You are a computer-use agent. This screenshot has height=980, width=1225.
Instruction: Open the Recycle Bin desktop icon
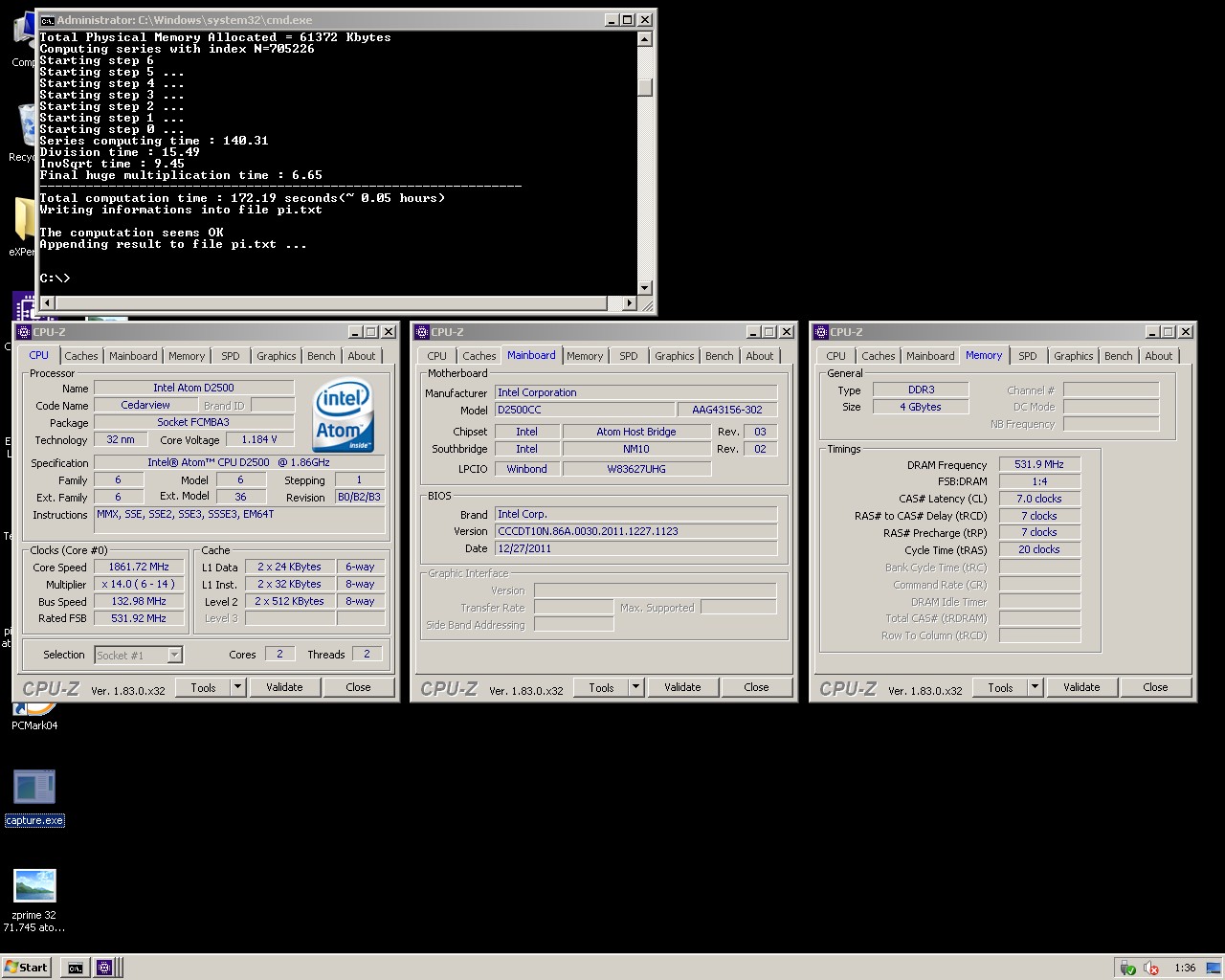click(x=24, y=132)
